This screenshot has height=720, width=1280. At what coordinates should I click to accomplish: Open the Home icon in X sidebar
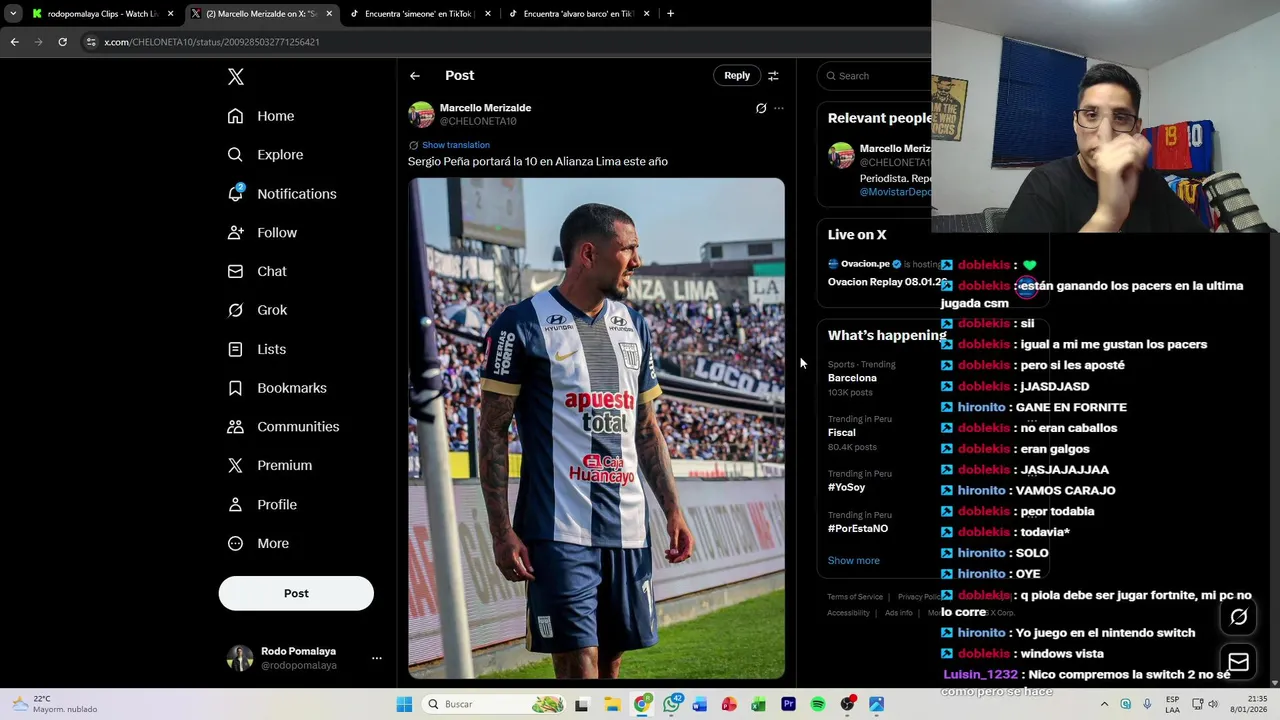235,116
